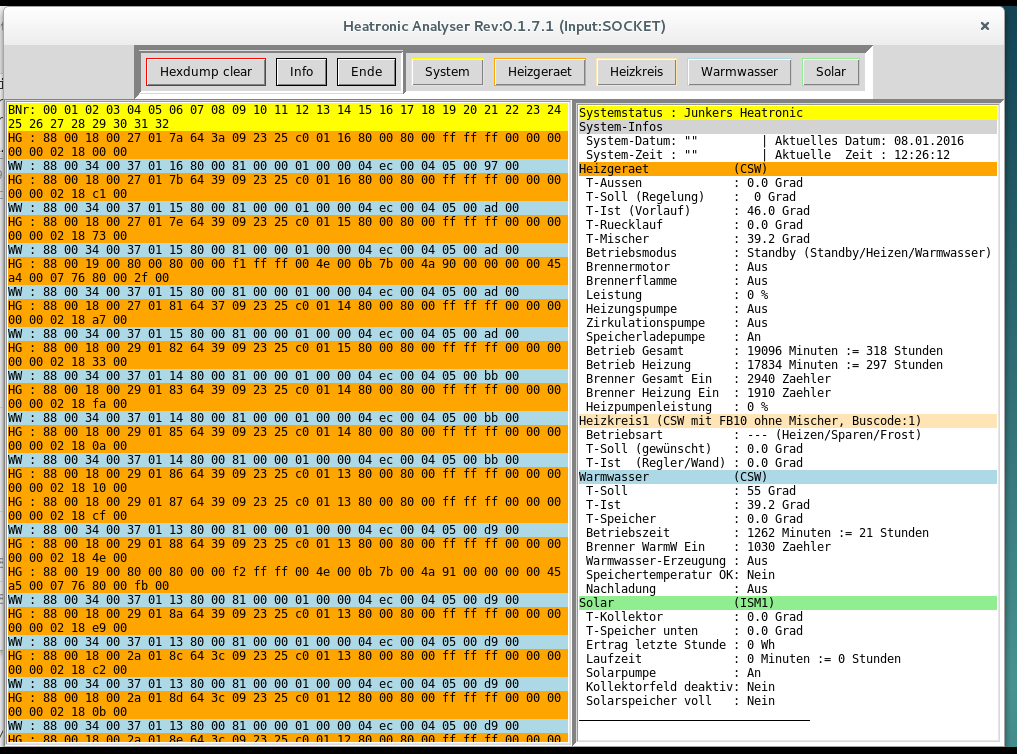
Task: Click the Zirkulationspumpe Aus line
Action: (676, 323)
